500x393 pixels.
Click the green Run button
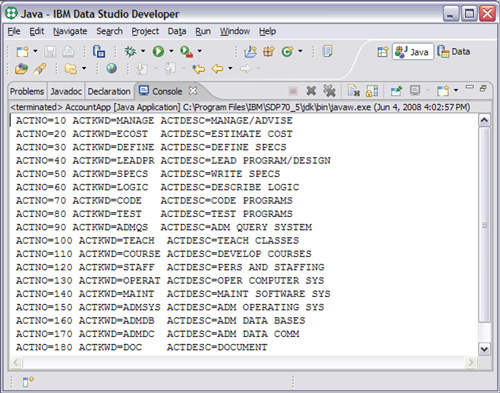pos(158,51)
